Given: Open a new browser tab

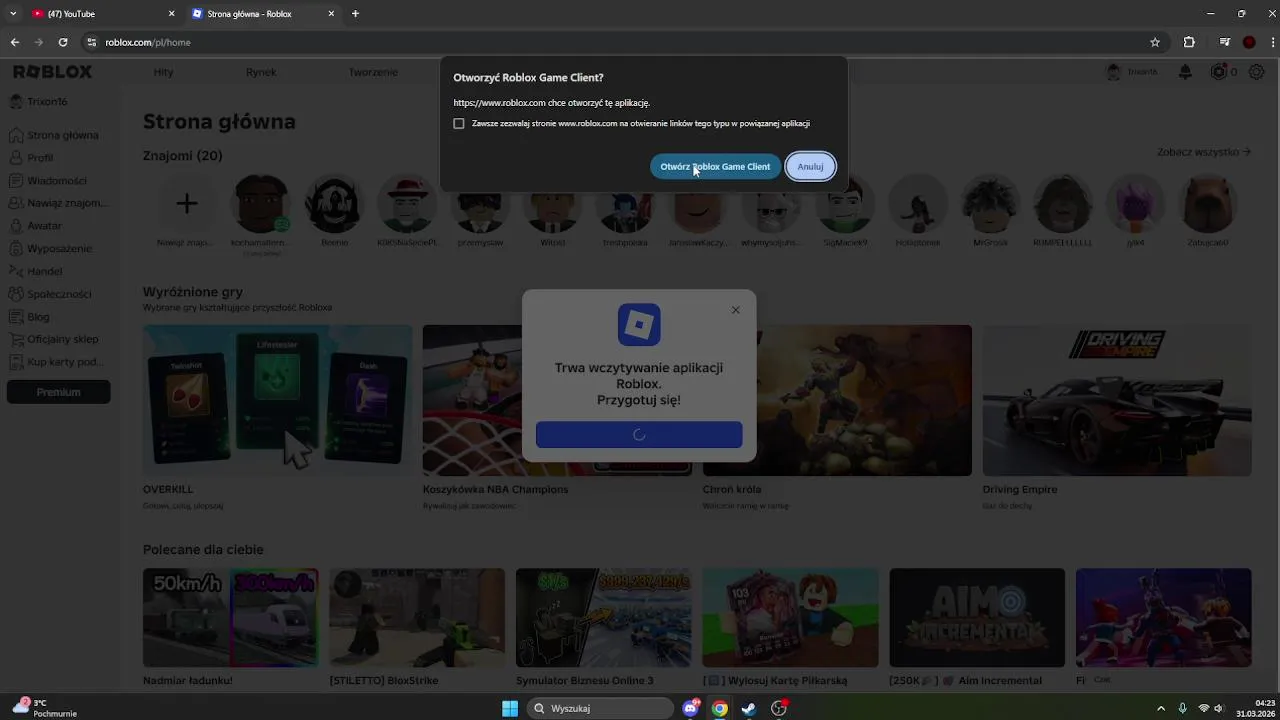Looking at the screenshot, I should [355, 14].
